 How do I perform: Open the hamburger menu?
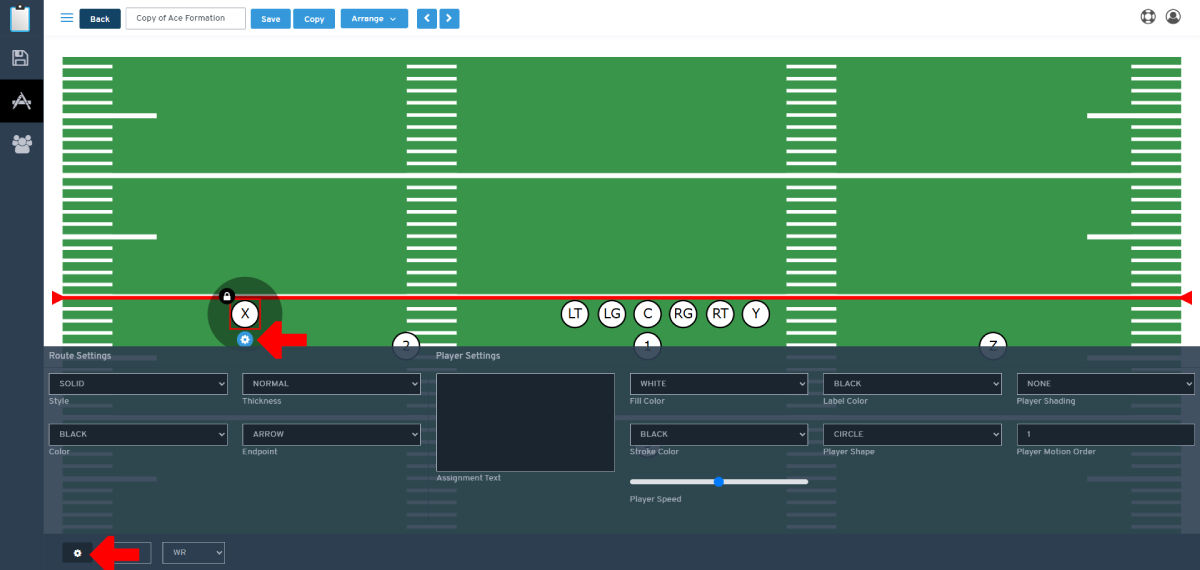(x=67, y=18)
